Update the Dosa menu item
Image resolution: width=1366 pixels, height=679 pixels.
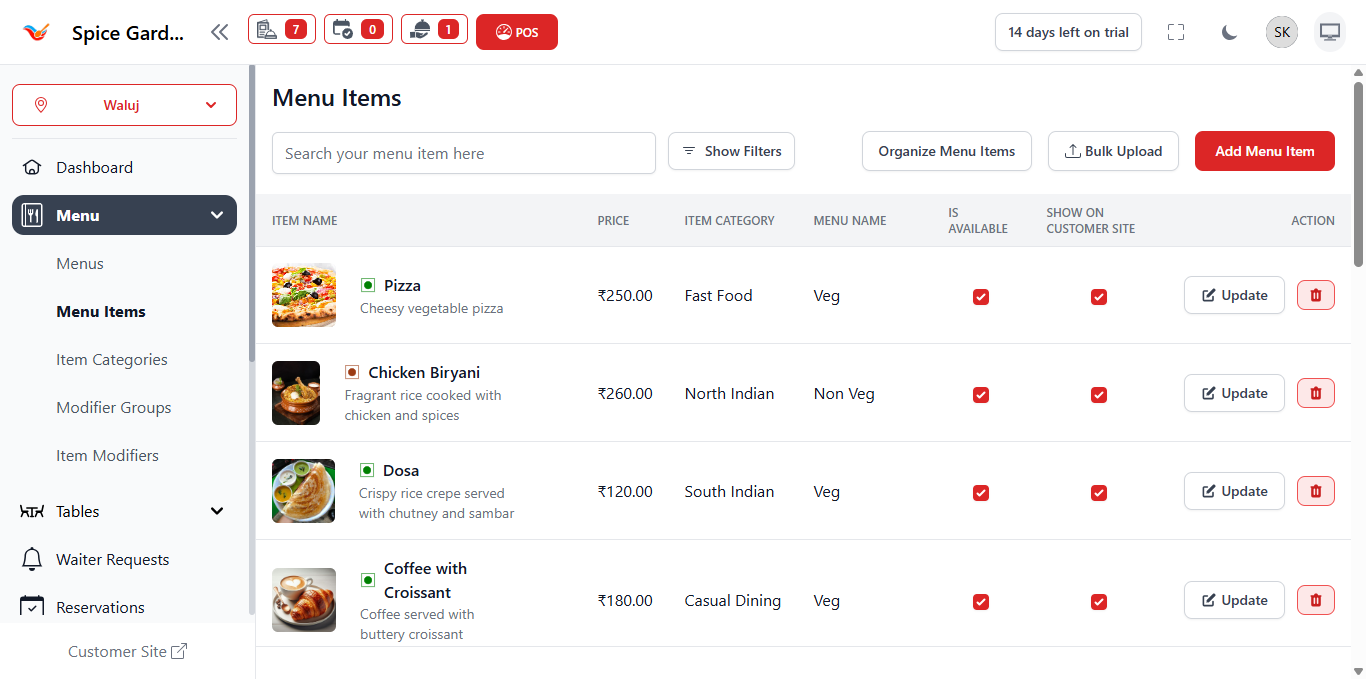pyautogui.click(x=1234, y=491)
